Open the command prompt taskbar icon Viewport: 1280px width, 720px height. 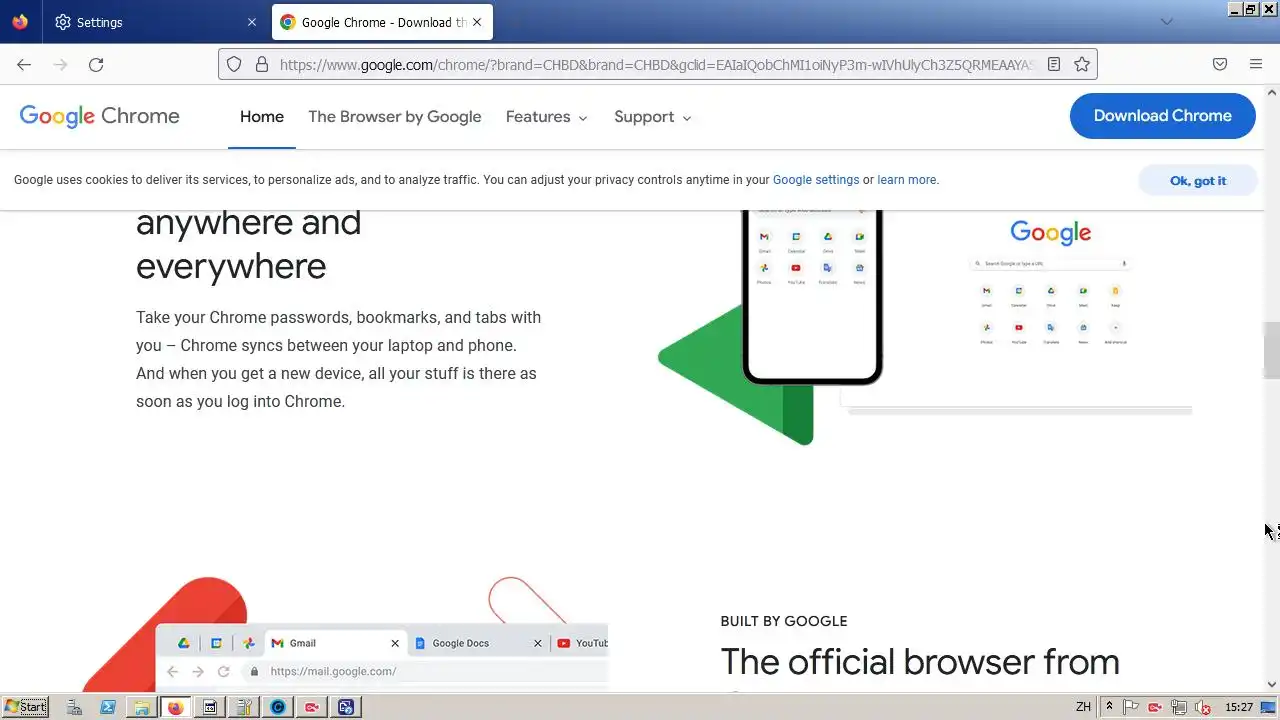(x=210, y=707)
